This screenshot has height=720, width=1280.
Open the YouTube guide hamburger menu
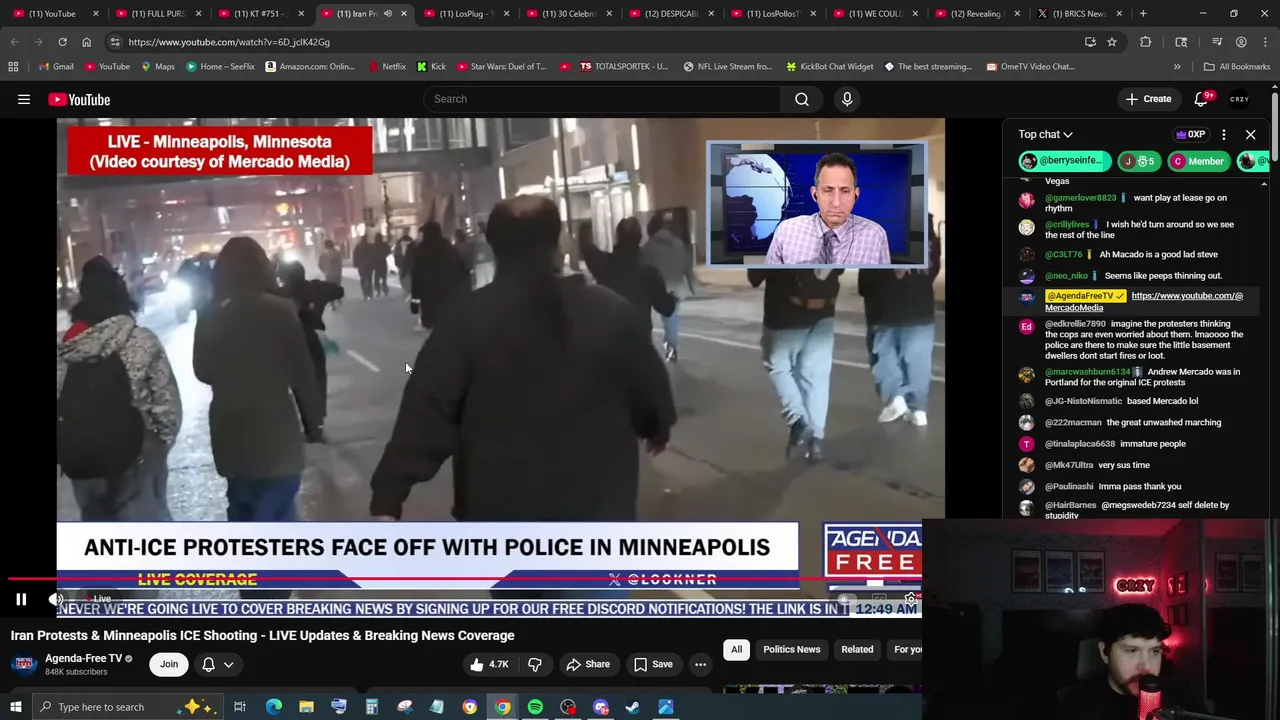[24, 99]
